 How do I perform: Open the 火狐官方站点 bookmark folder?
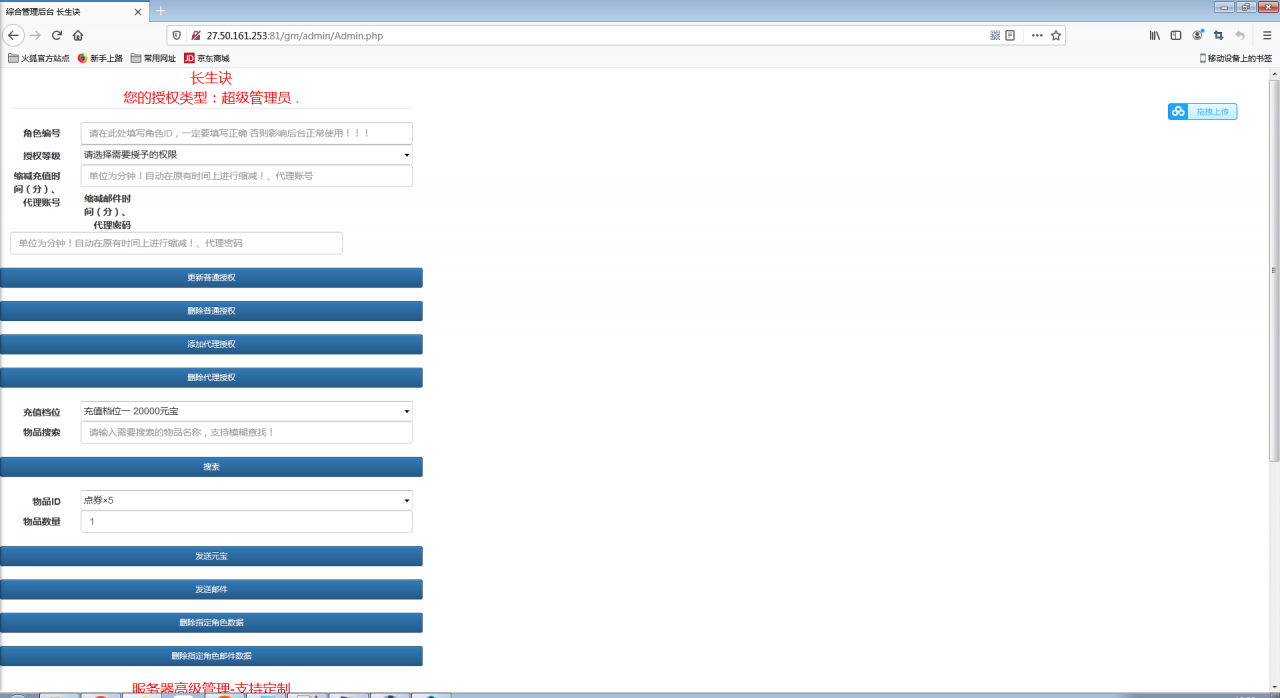(x=39, y=58)
